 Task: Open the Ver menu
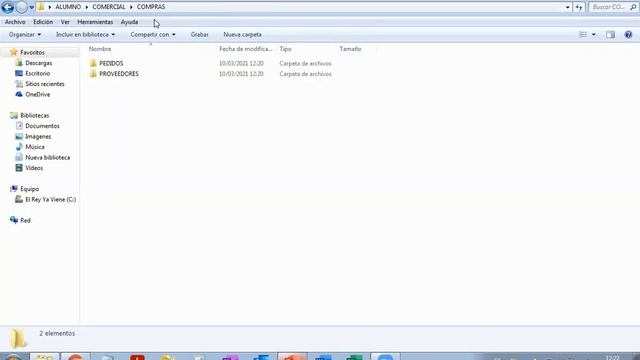pos(65,22)
